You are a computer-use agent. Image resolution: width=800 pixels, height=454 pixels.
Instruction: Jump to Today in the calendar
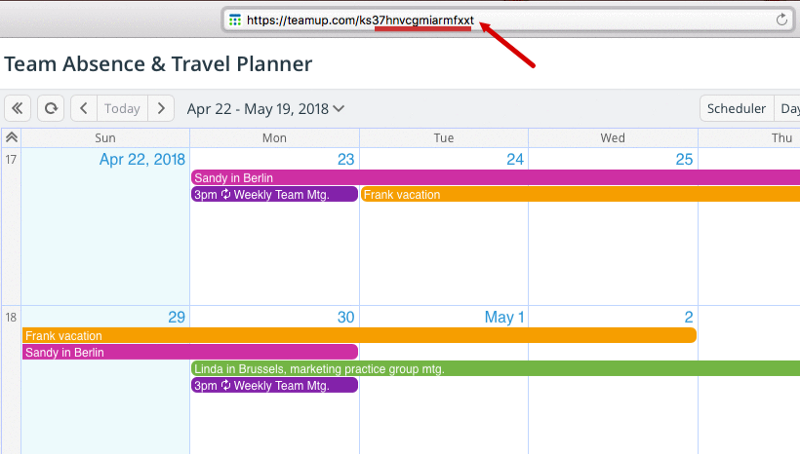tap(122, 108)
